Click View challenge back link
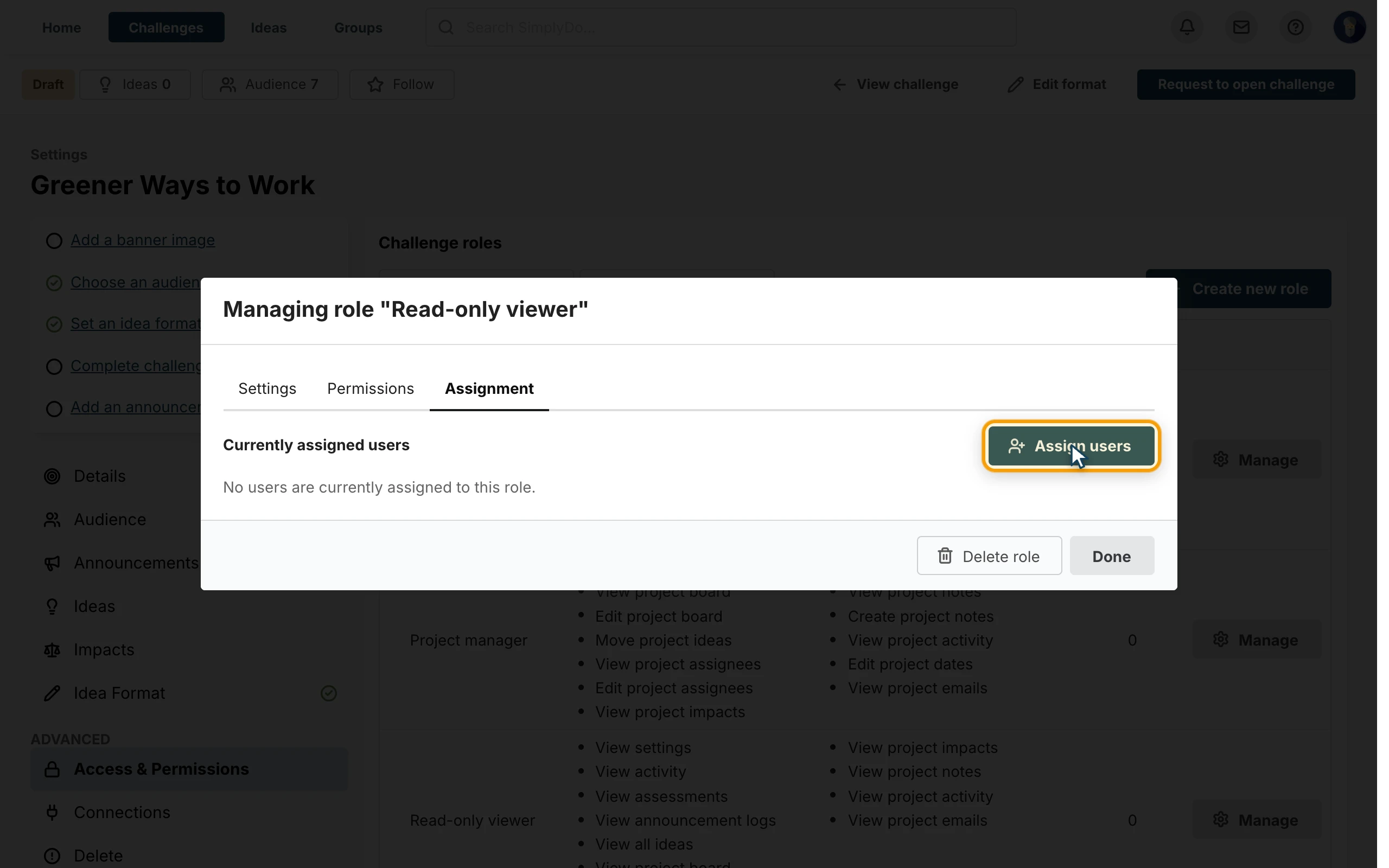Image resolution: width=1389 pixels, height=868 pixels. 895,85
